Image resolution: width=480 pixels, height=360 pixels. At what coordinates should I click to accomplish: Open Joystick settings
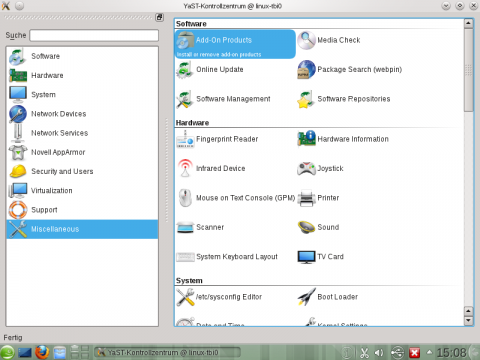pyautogui.click(x=320, y=169)
